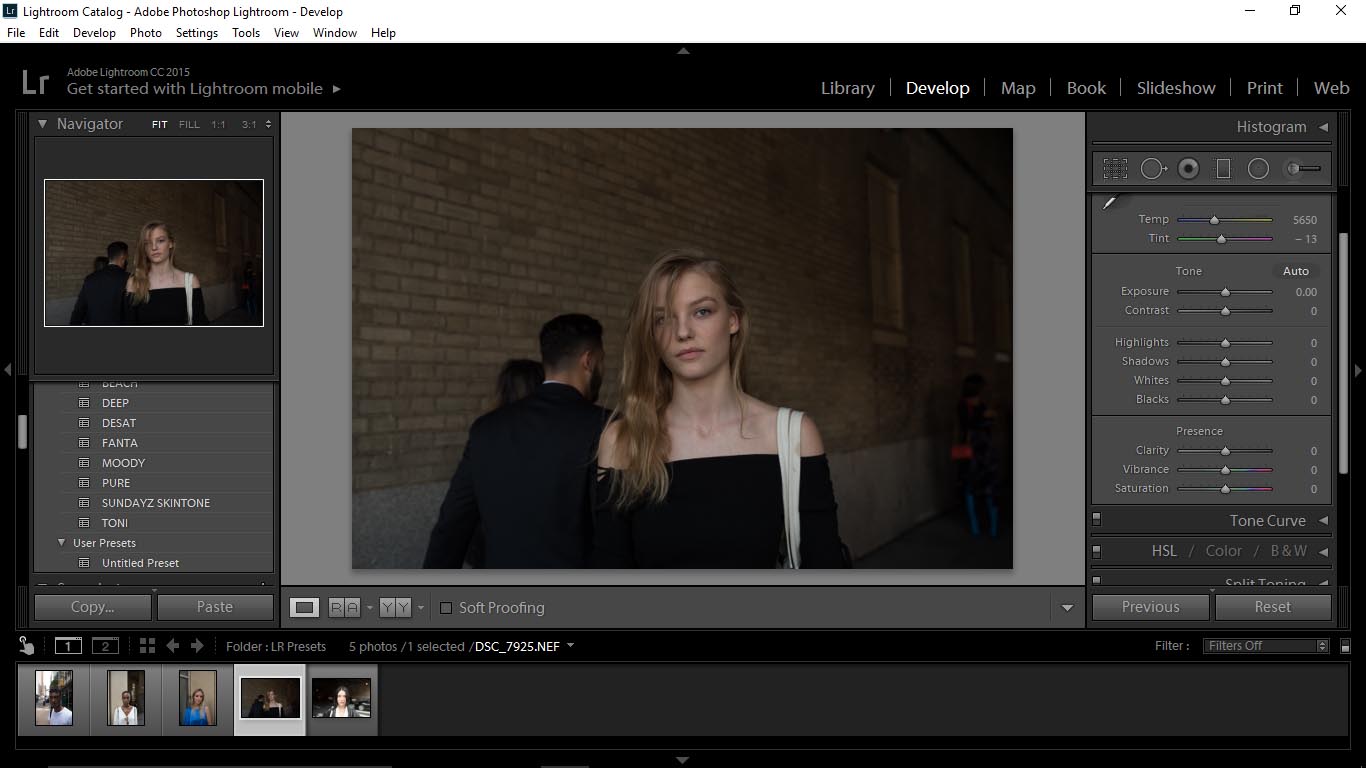Select the Crop Overlay tool
Viewport: 1366px width, 768px height.
(1115, 169)
